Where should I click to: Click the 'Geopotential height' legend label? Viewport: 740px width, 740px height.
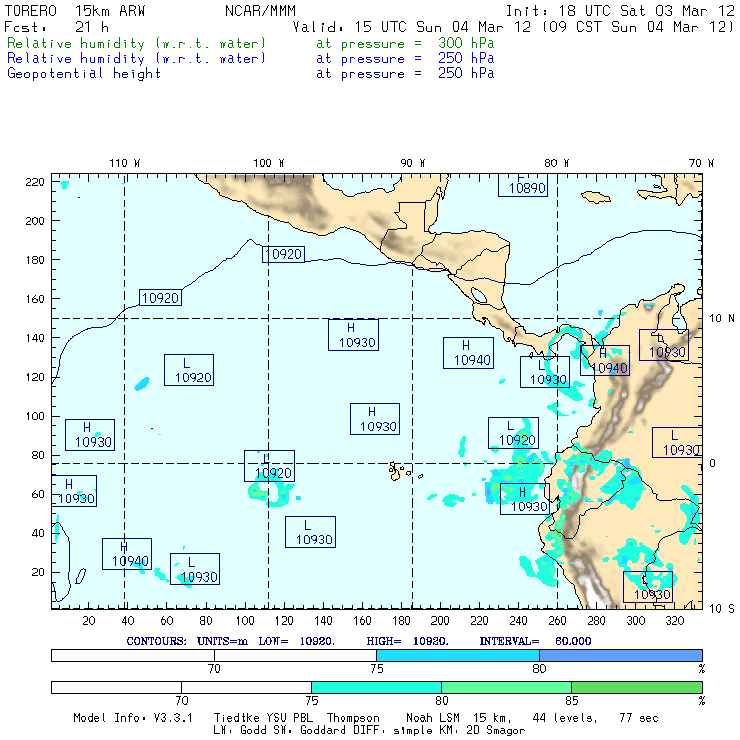pyautogui.click(x=84, y=74)
